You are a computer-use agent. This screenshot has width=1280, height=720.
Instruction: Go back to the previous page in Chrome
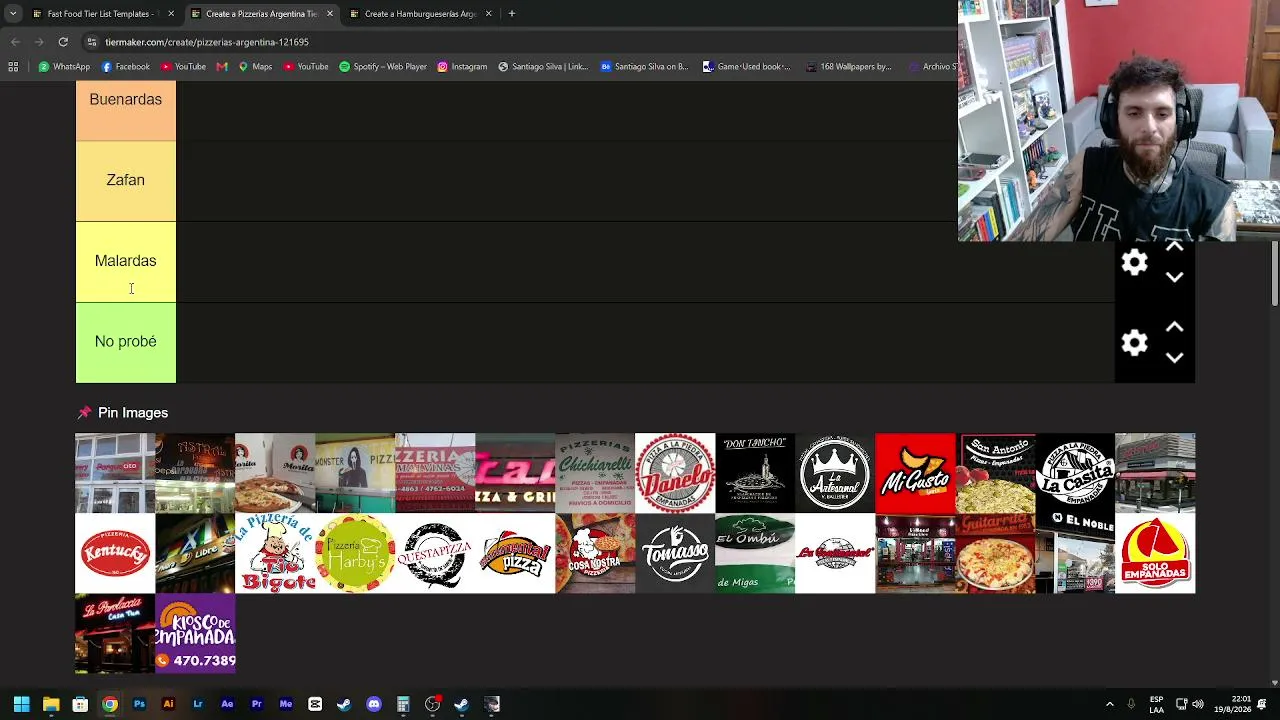click(x=15, y=42)
